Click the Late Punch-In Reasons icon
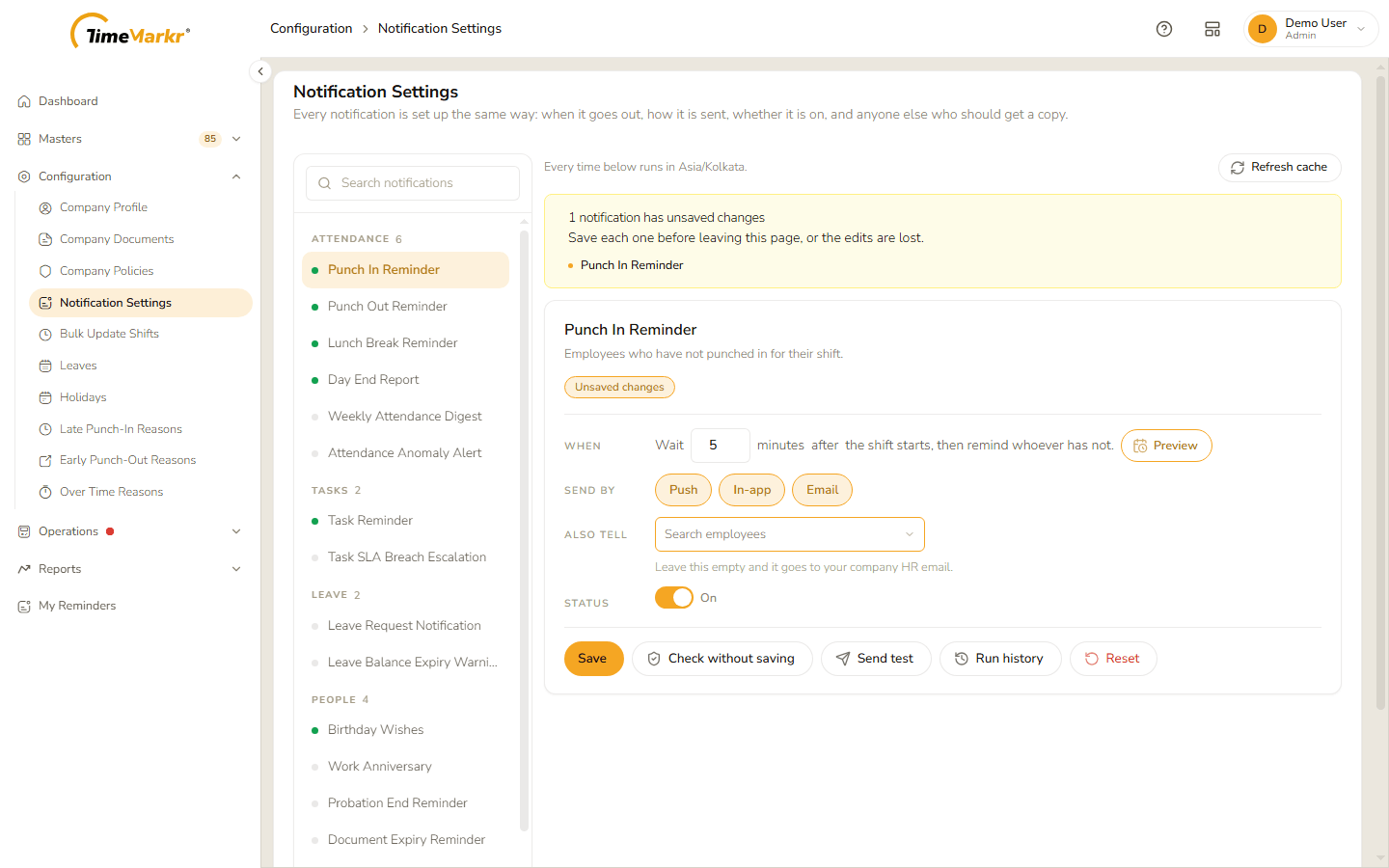Screen dimensions: 1389x868 [x=45, y=429]
